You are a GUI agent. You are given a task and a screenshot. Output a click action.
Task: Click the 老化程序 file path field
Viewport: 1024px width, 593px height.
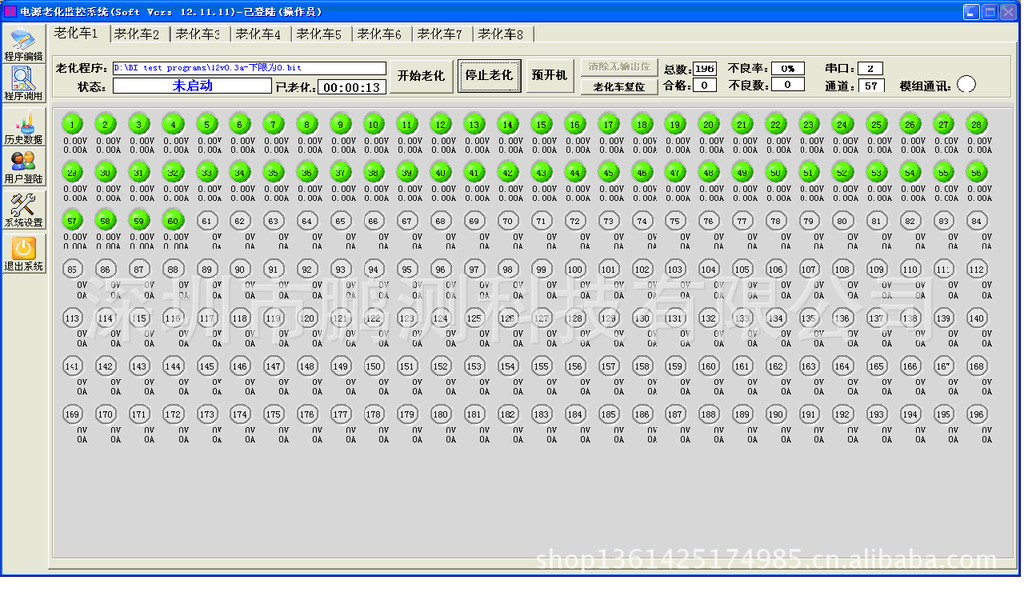(x=249, y=68)
